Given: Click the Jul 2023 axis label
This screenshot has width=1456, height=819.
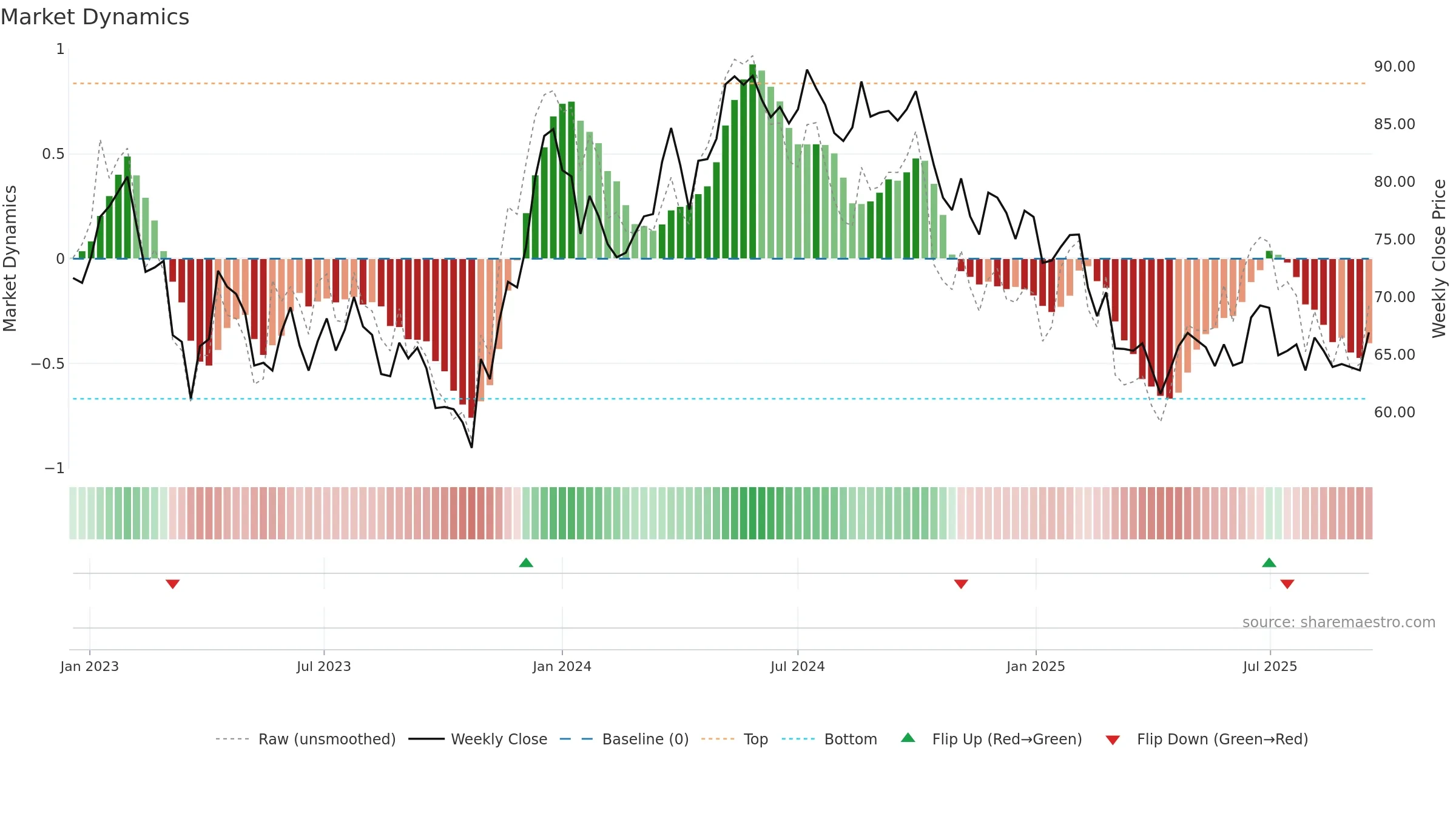Looking at the screenshot, I should [324, 666].
